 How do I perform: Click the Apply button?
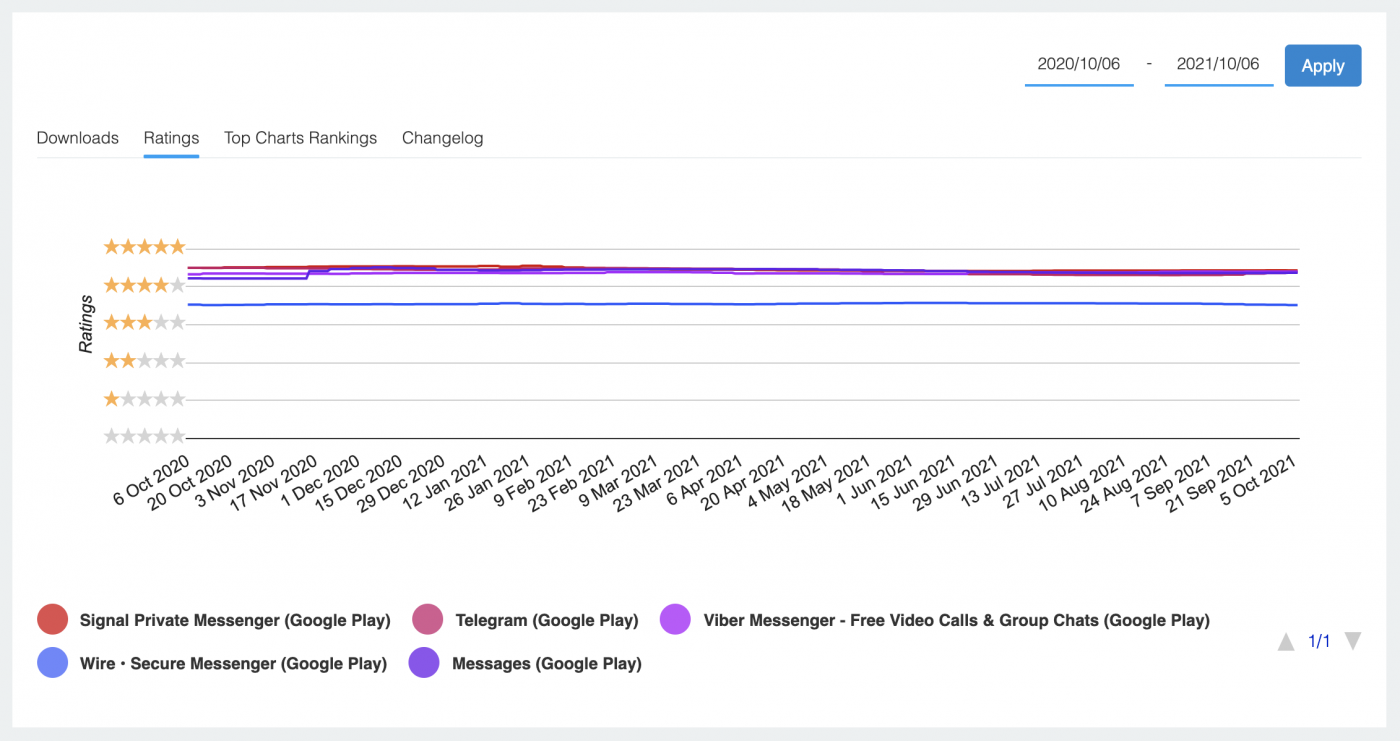[1322, 65]
